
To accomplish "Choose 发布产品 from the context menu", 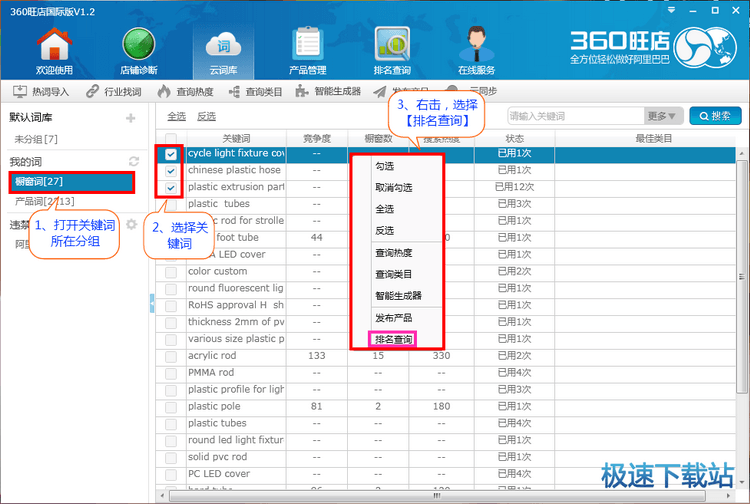I will click(x=394, y=318).
